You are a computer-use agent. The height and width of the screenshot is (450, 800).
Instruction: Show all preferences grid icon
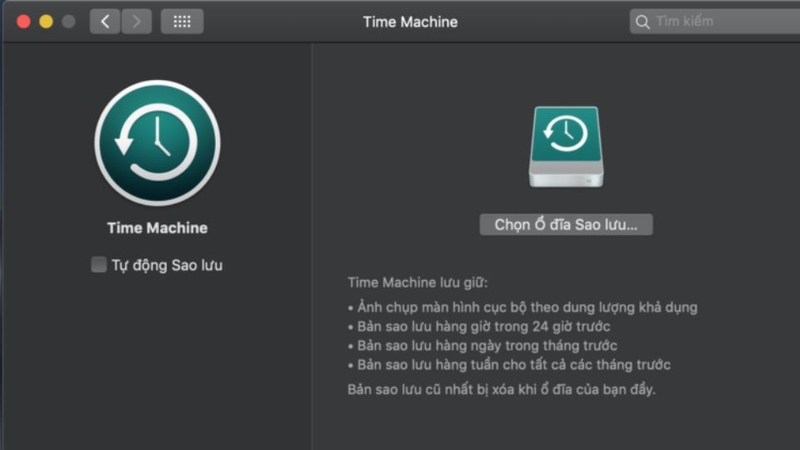coord(182,21)
